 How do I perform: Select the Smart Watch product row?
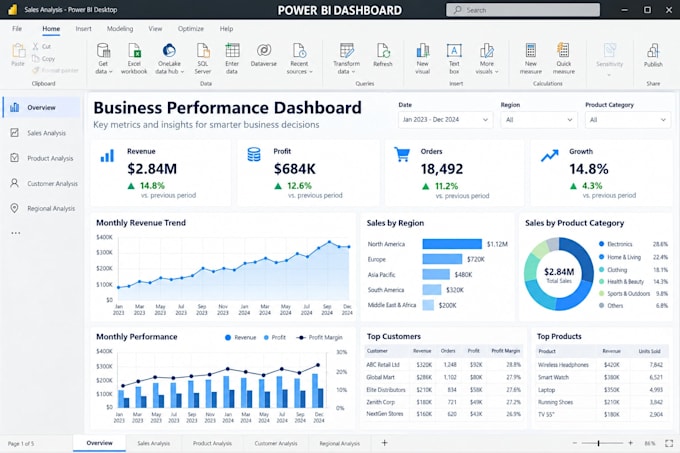[601, 377]
